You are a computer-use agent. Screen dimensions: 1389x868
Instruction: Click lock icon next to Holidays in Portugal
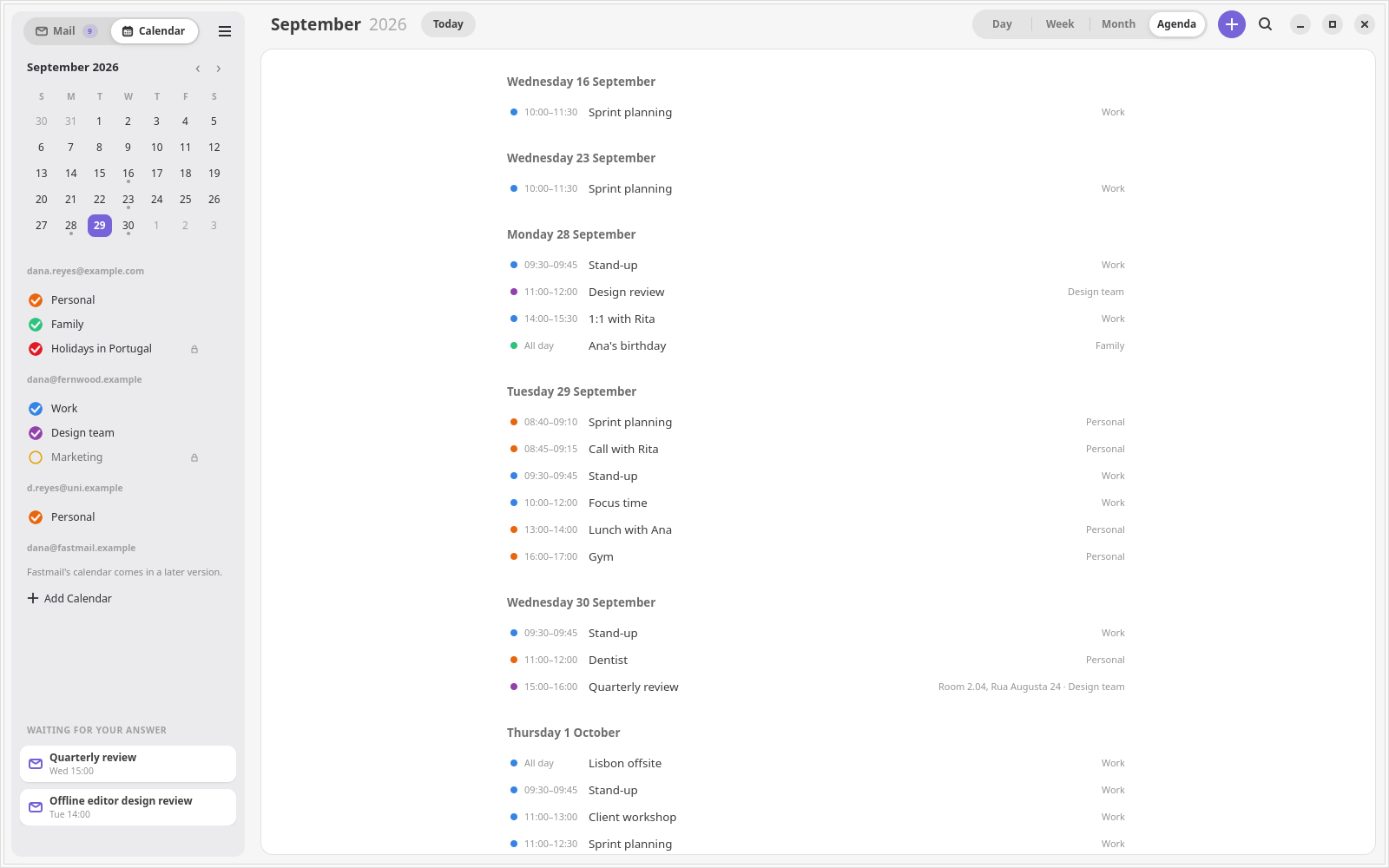[194, 349]
